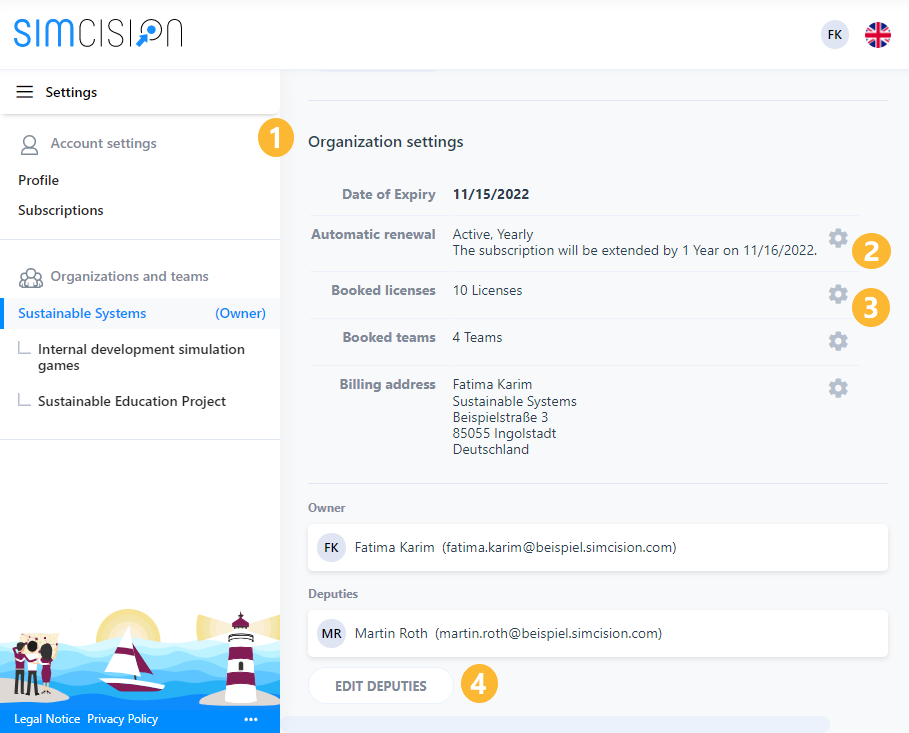
Task: Click the Account settings person icon
Action: 30,144
